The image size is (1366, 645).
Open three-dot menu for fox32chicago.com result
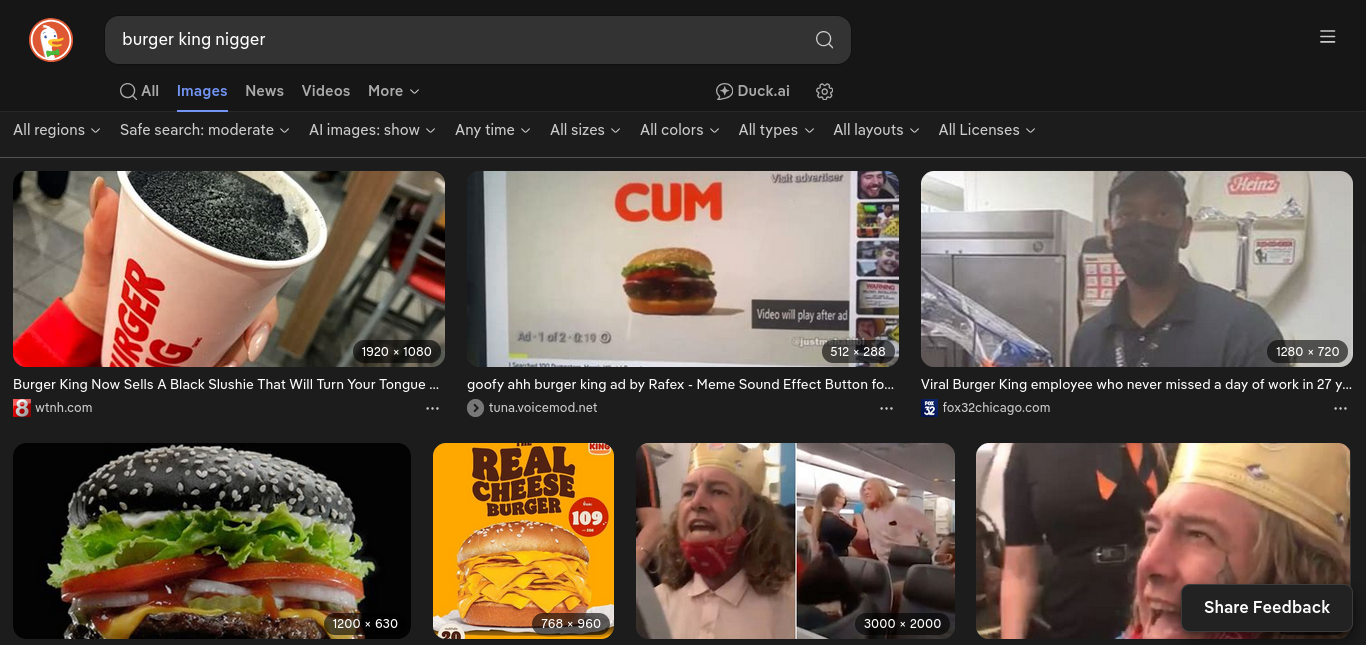pos(1340,408)
